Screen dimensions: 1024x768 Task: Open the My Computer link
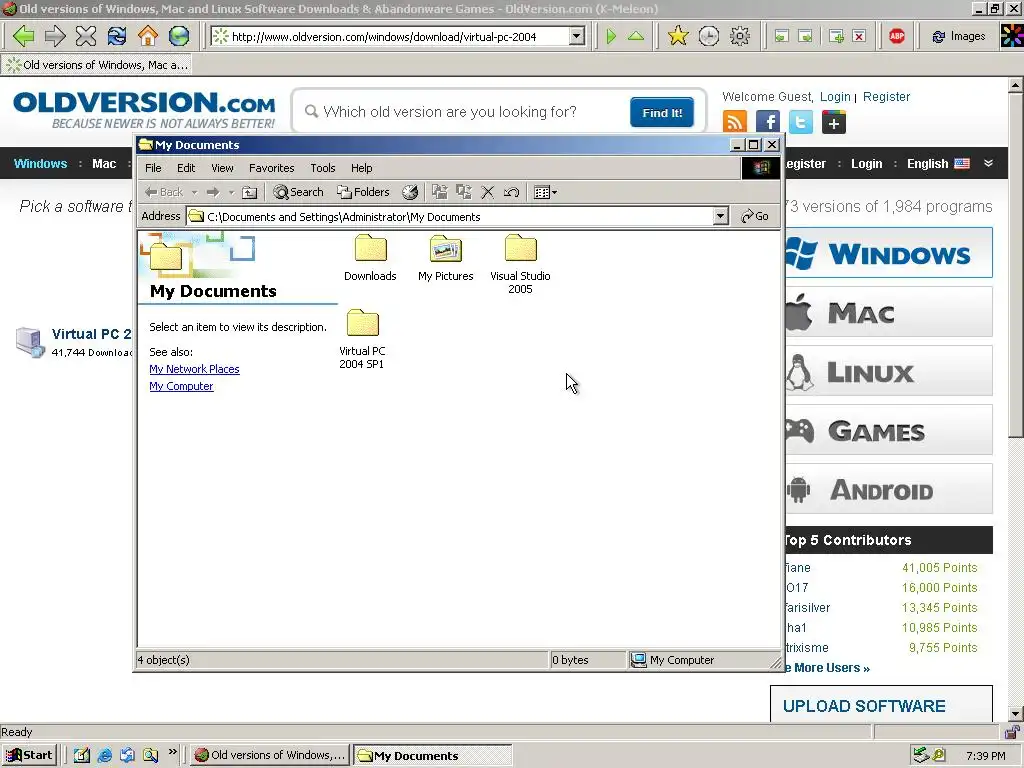click(181, 386)
